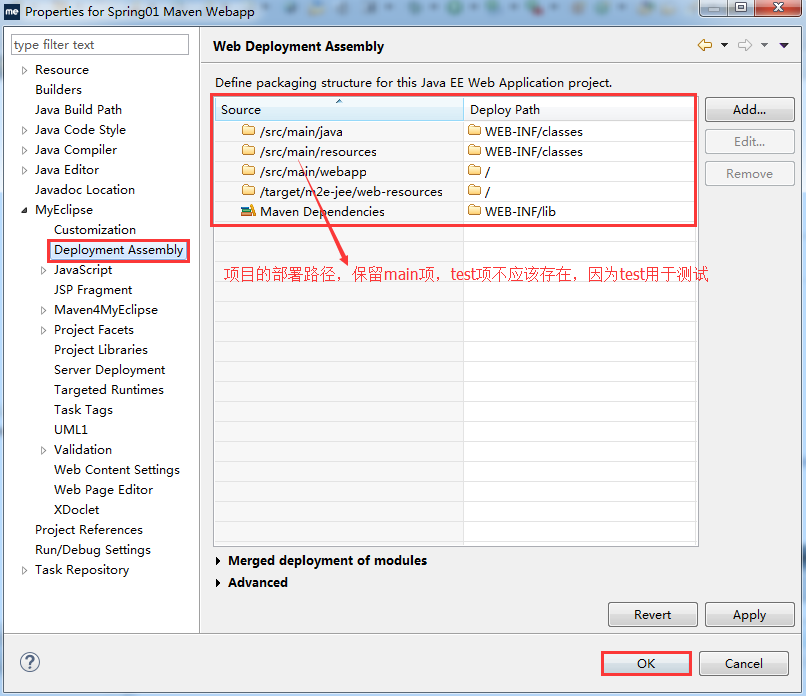
Task: Click the Maven Dependencies library icon
Action: click(248, 210)
